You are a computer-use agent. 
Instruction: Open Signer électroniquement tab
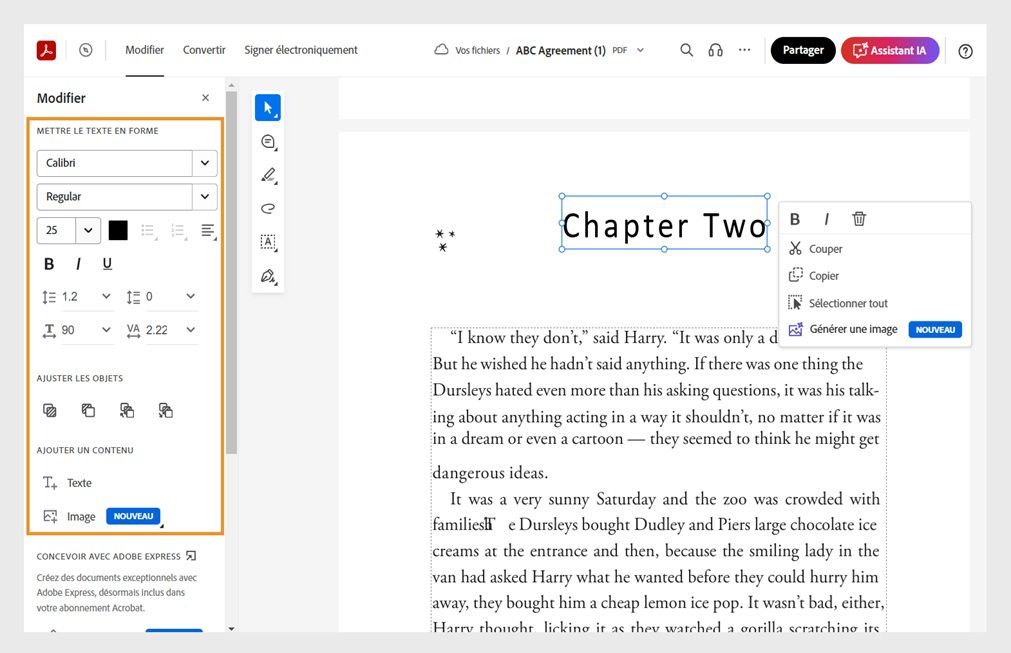pos(300,50)
